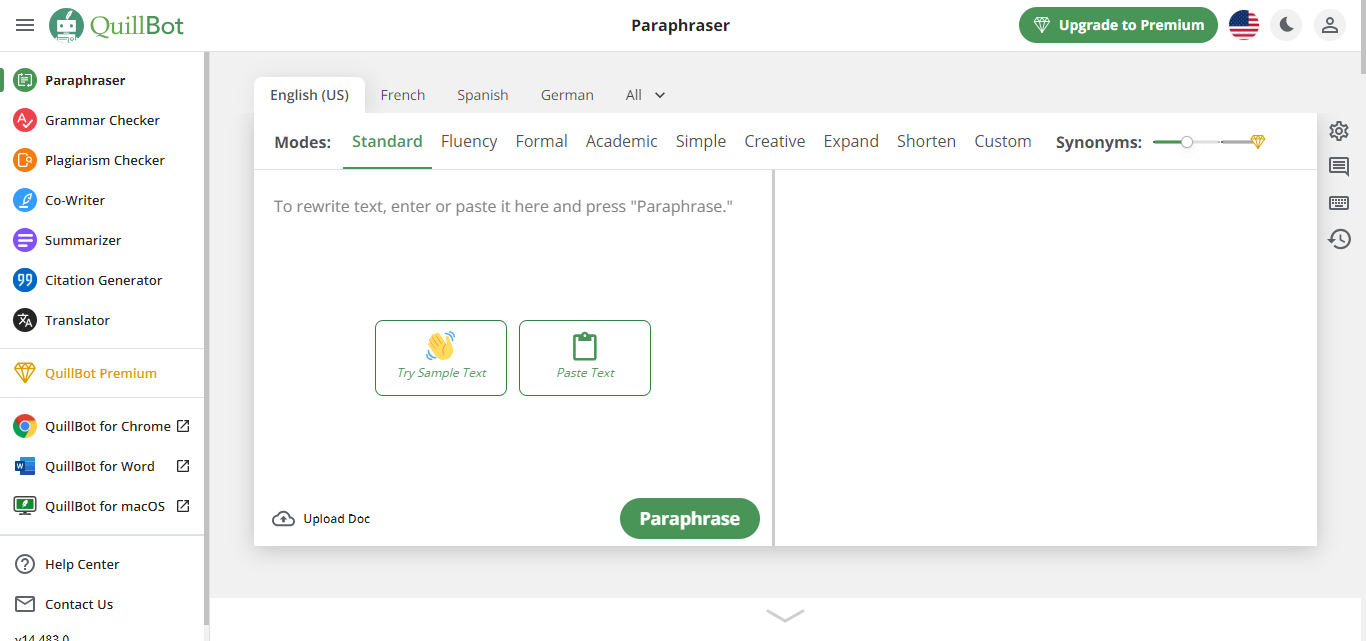Open the Translator tool
Image resolution: width=1366 pixels, height=641 pixels.
click(102, 320)
